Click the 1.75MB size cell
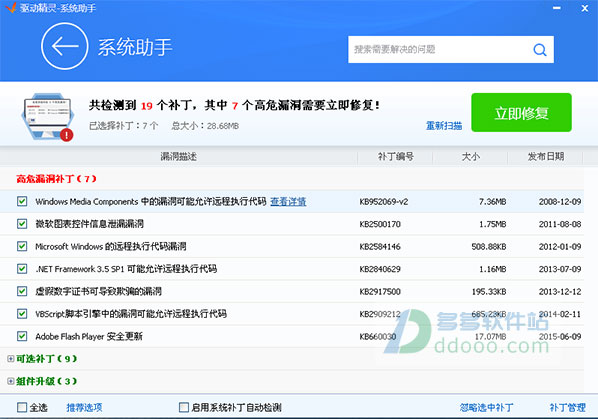Image resolution: width=598 pixels, height=419 pixels. pyautogui.click(x=492, y=224)
